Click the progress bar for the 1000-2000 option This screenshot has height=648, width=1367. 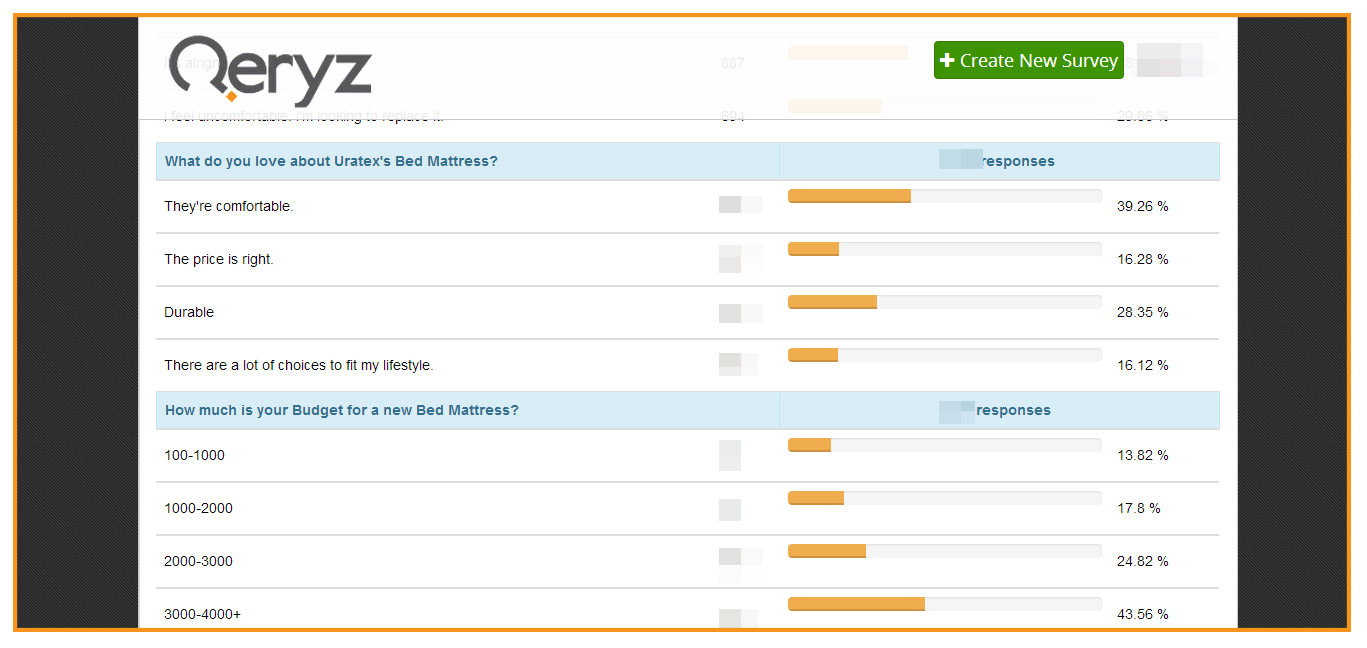[x=944, y=497]
